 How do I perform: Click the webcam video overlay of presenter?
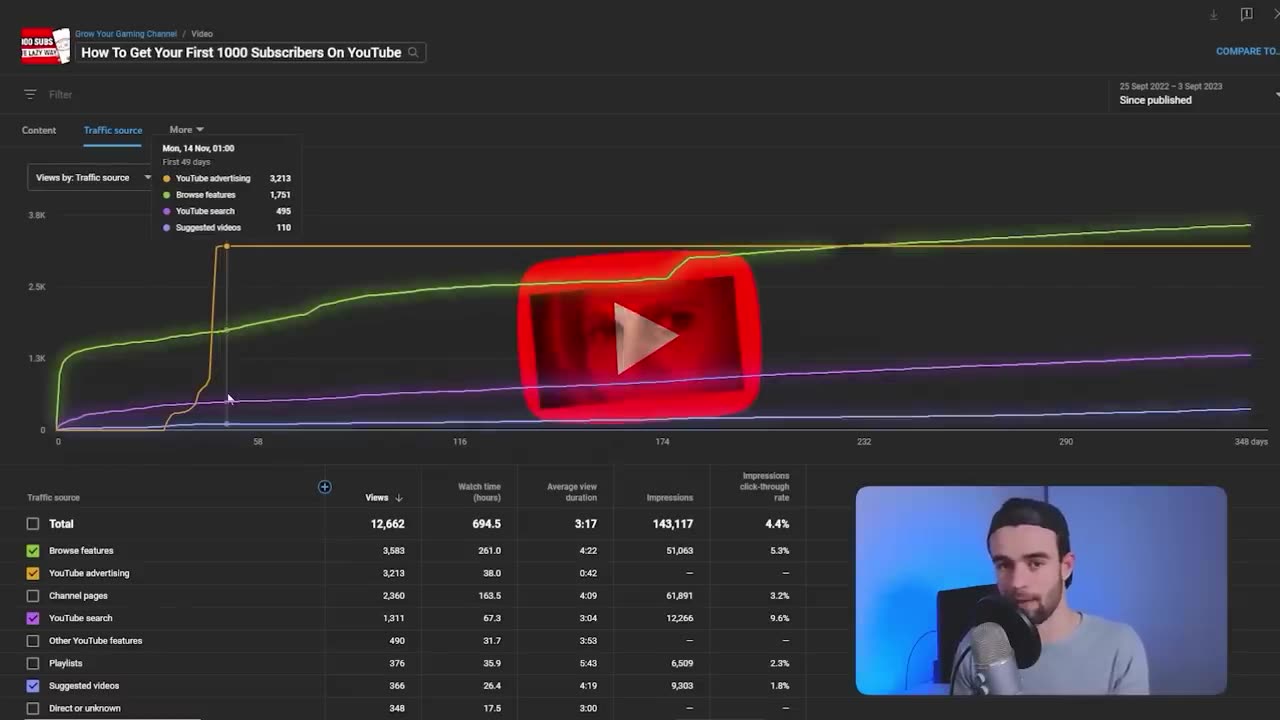click(1041, 590)
